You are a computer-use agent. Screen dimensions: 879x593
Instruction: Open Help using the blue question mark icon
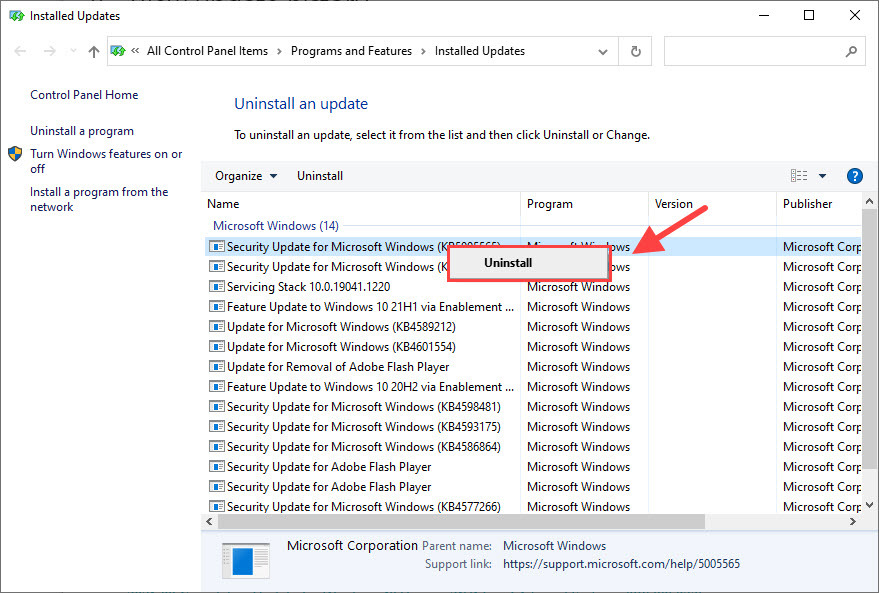tap(854, 175)
